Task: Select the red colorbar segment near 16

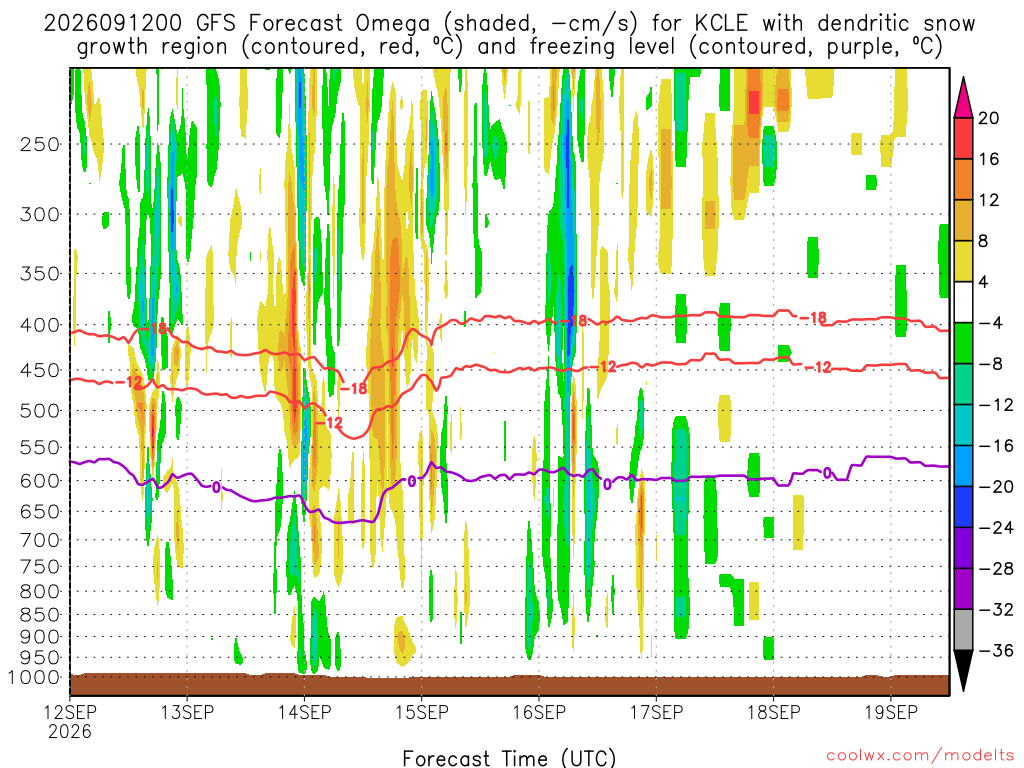Action: (963, 138)
